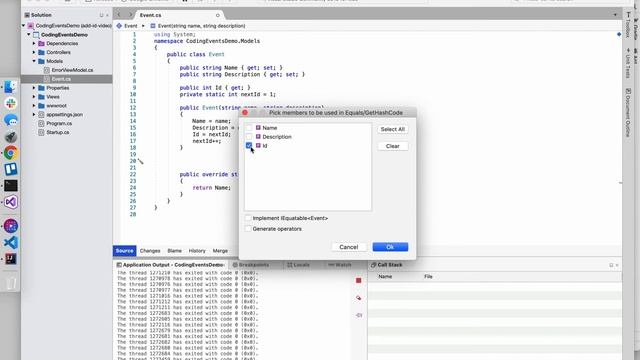
Task: Switch to the Merge view tab
Action: [220, 251]
